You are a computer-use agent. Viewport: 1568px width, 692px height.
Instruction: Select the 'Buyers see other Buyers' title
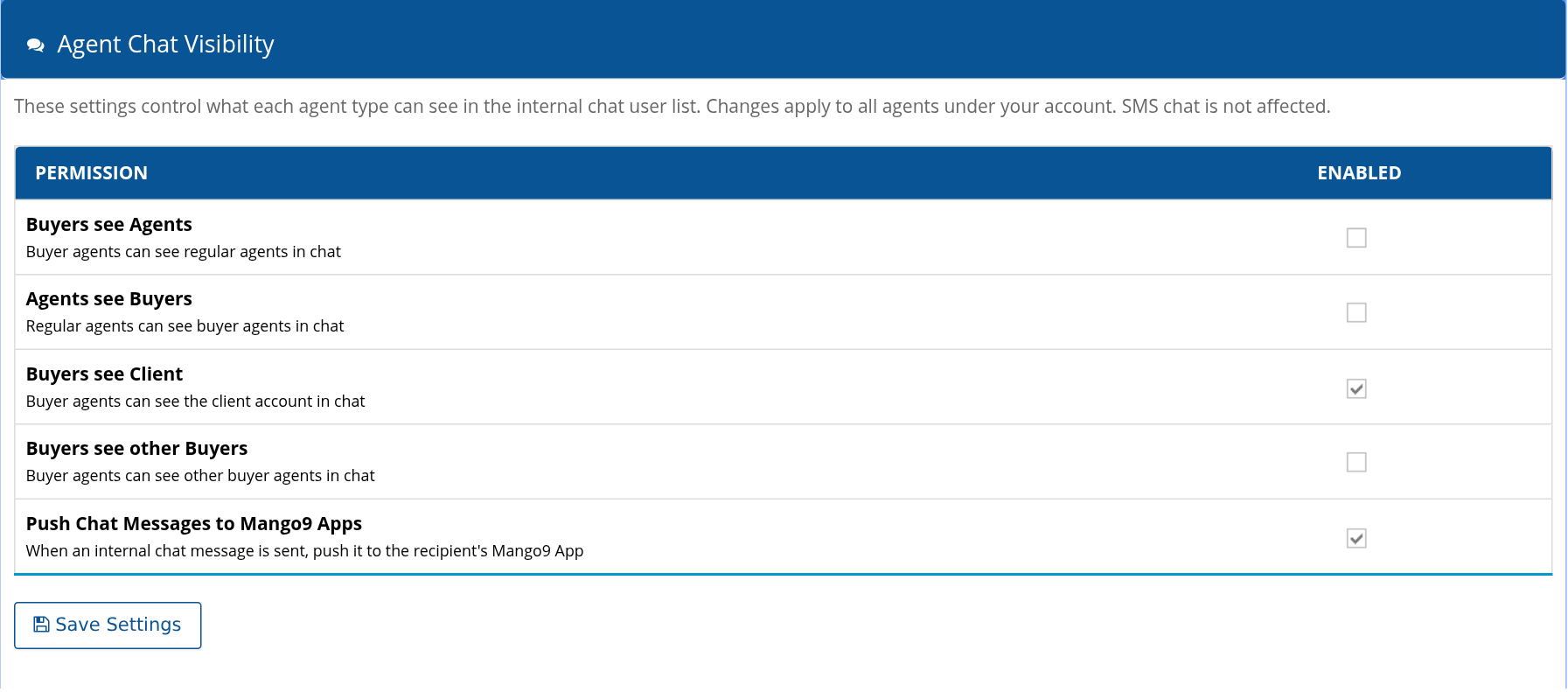click(x=137, y=449)
